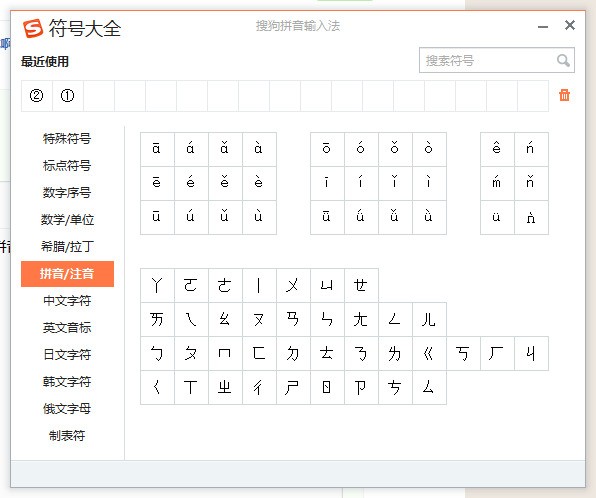This screenshot has width=596, height=498.
Task: Click the Sogou S logo
Action: tap(33, 29)
